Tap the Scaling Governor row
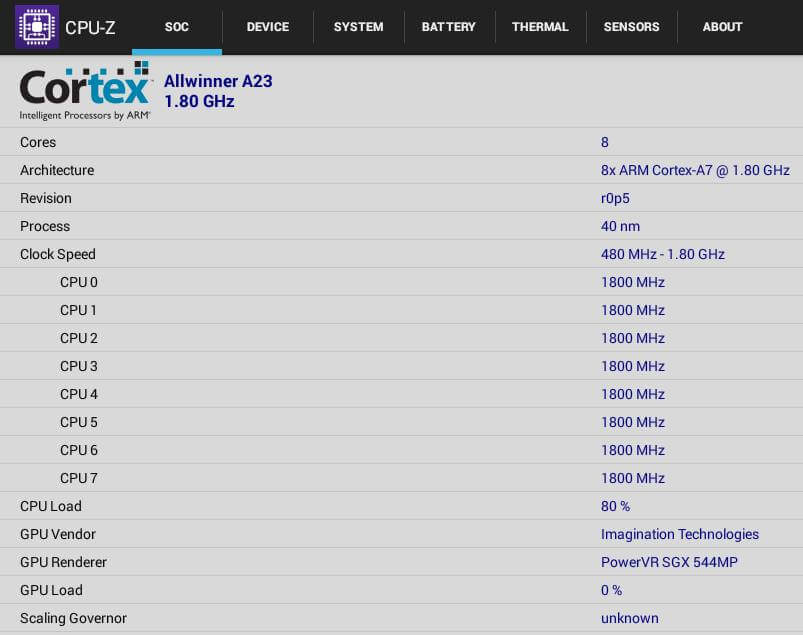Image resolution: width=803 pixels, height=635 pixels. tap(401, 618)
